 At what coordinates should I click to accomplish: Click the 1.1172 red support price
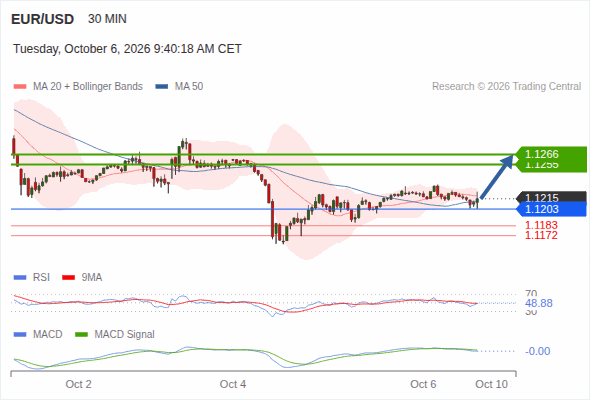(x=541, y=236)
